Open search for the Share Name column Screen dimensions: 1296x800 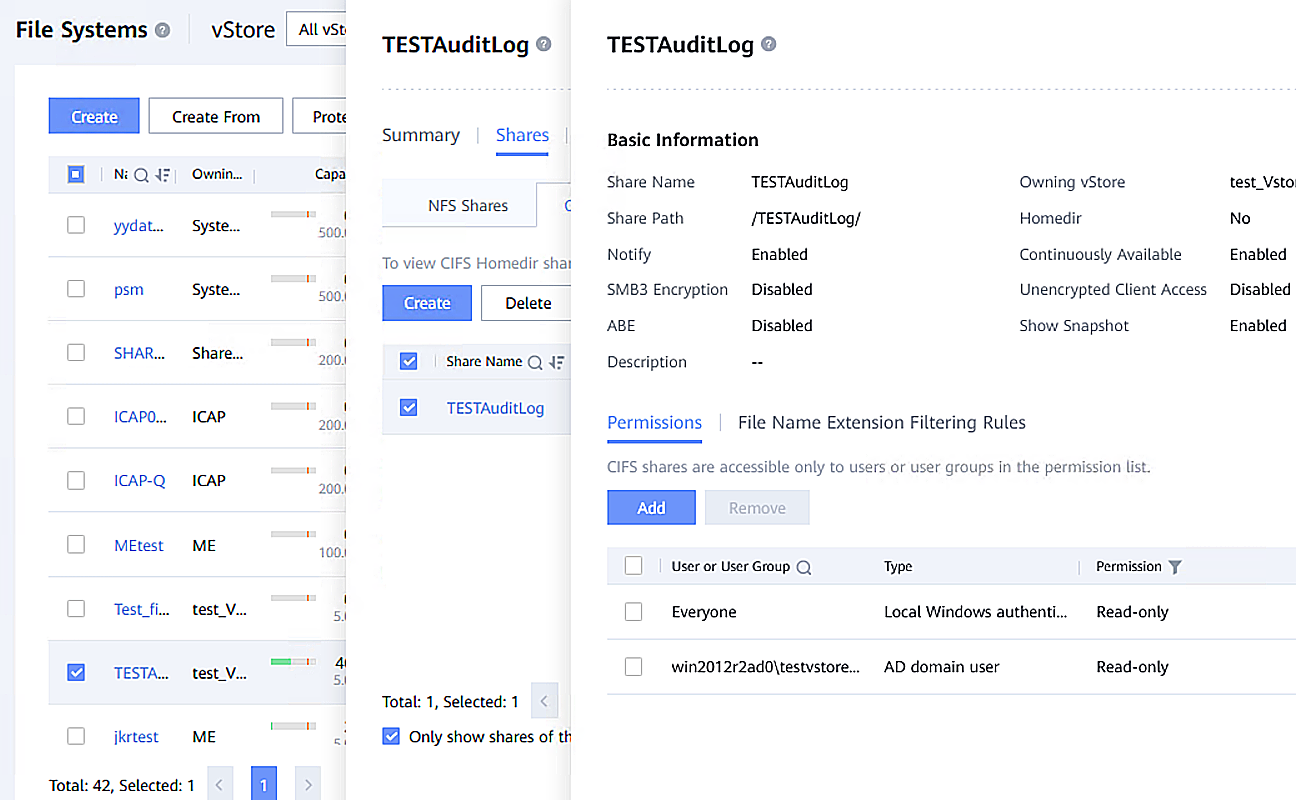[536, 361]
